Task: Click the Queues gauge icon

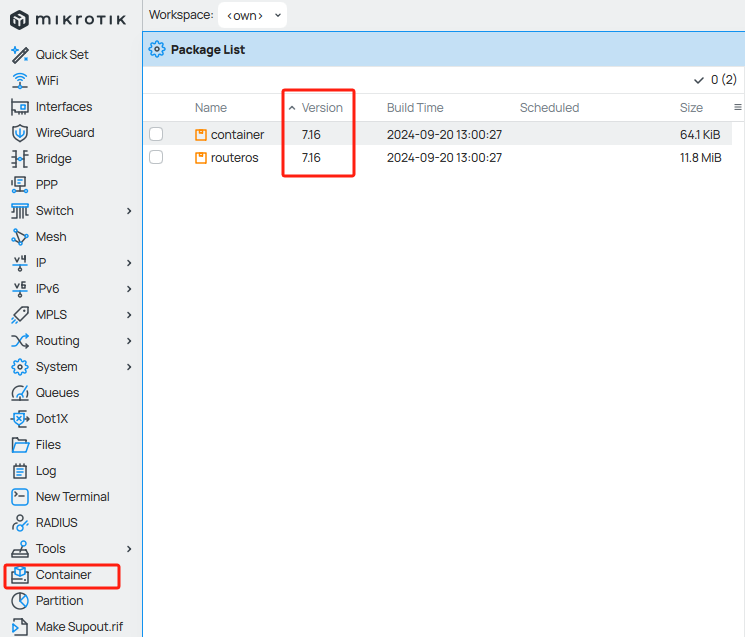Action: 19,393
